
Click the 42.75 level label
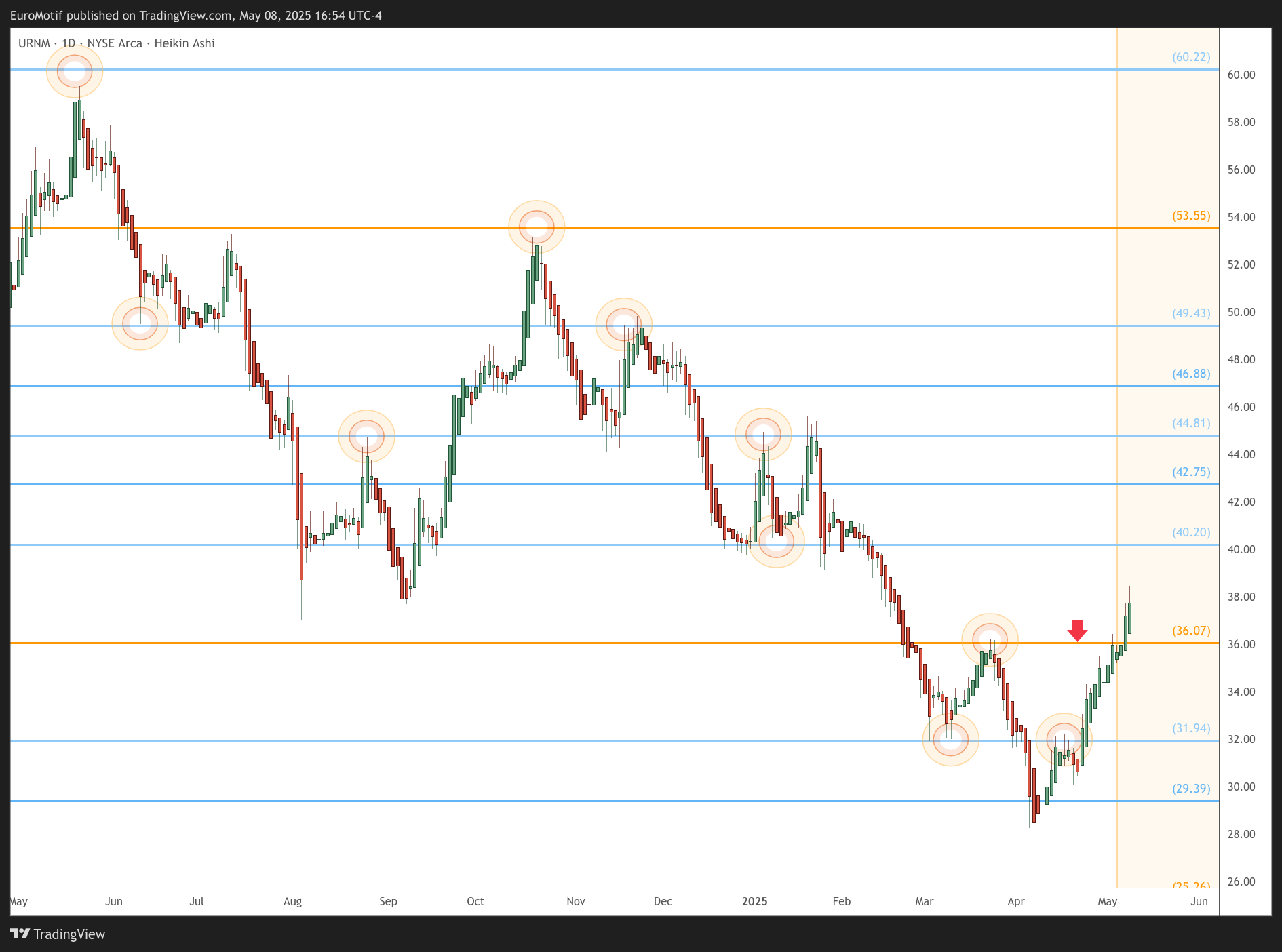(x=1191, y=472)
